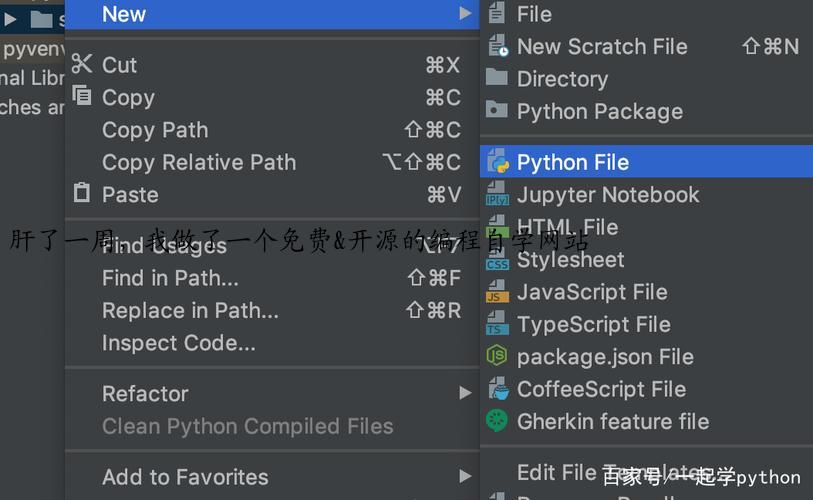Click the Jupyter Notebook icon
The height and width of the screenshot is (500, 813).
pos(497,196)
